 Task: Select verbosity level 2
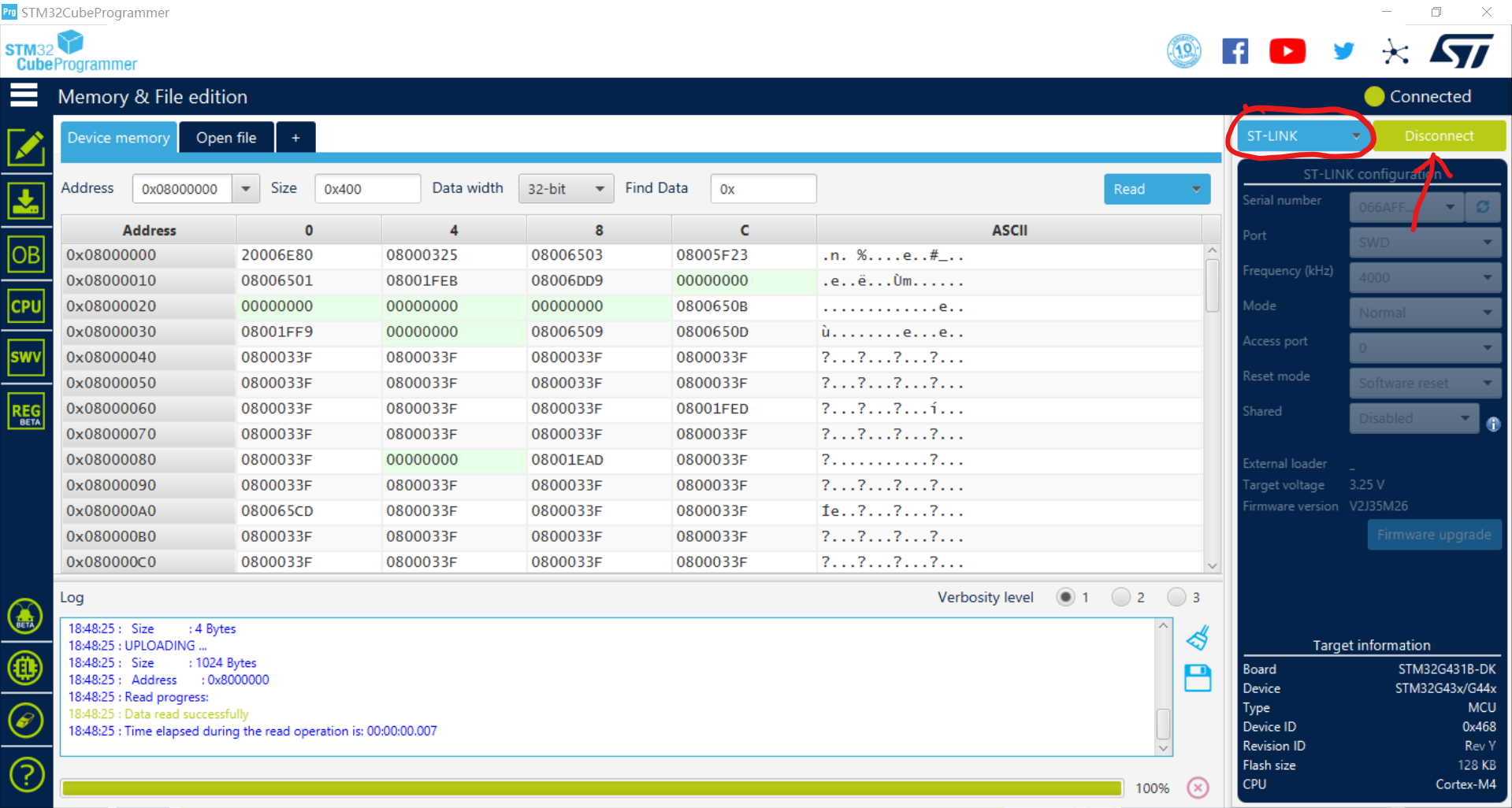coord(1121,597)
